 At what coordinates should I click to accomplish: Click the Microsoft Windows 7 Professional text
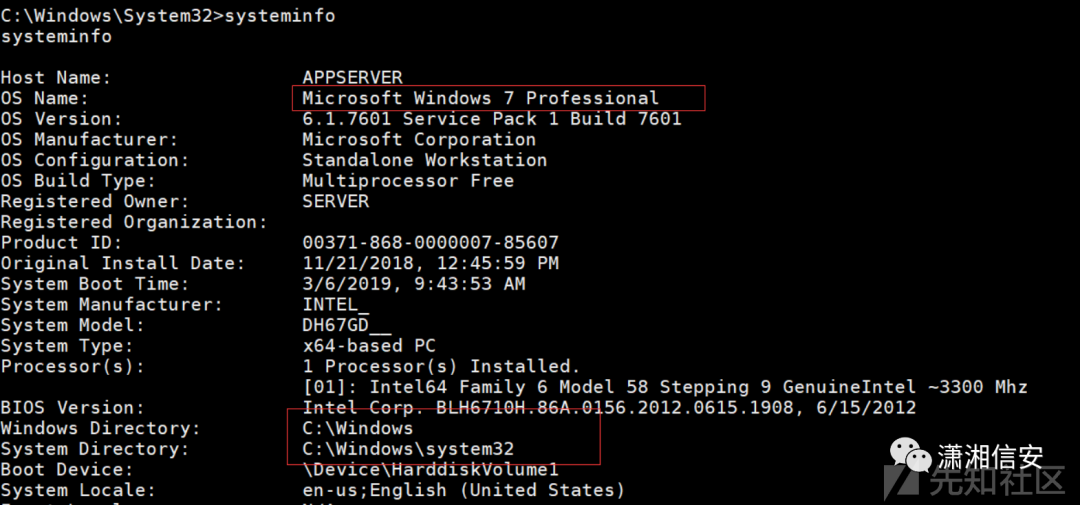point(480,98)
